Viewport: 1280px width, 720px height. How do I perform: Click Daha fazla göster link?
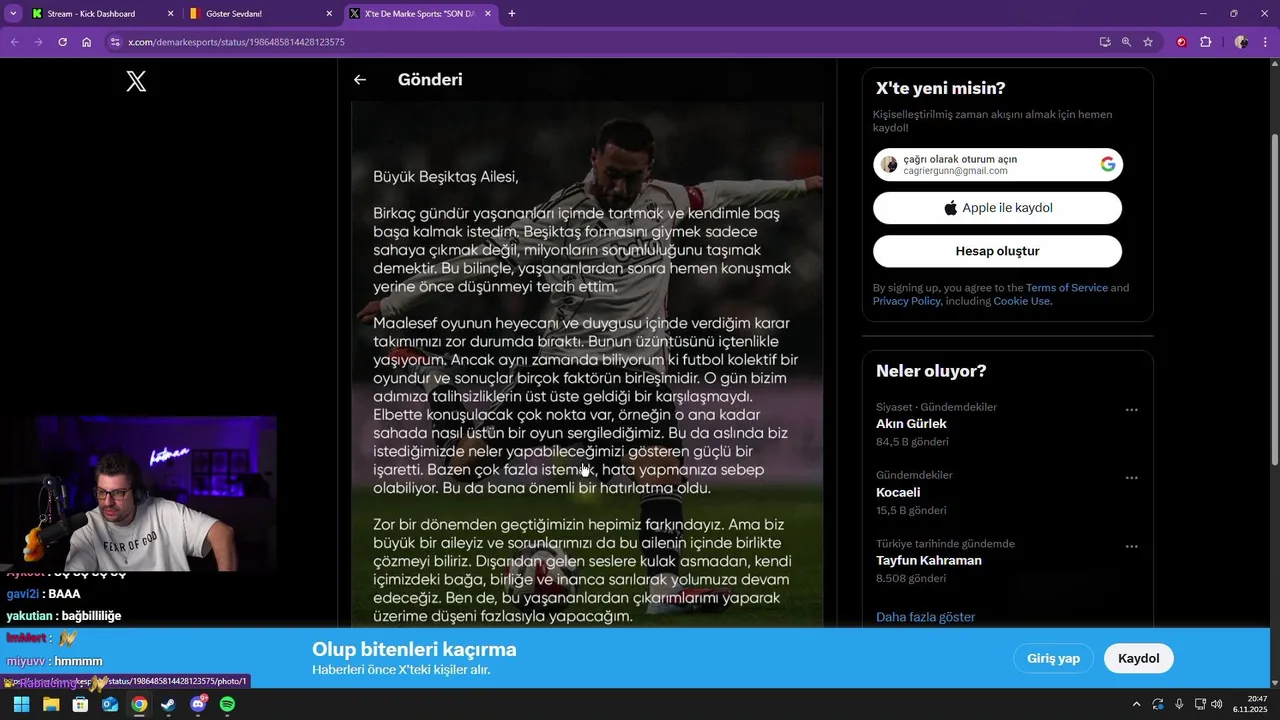[x=925, y=617]
